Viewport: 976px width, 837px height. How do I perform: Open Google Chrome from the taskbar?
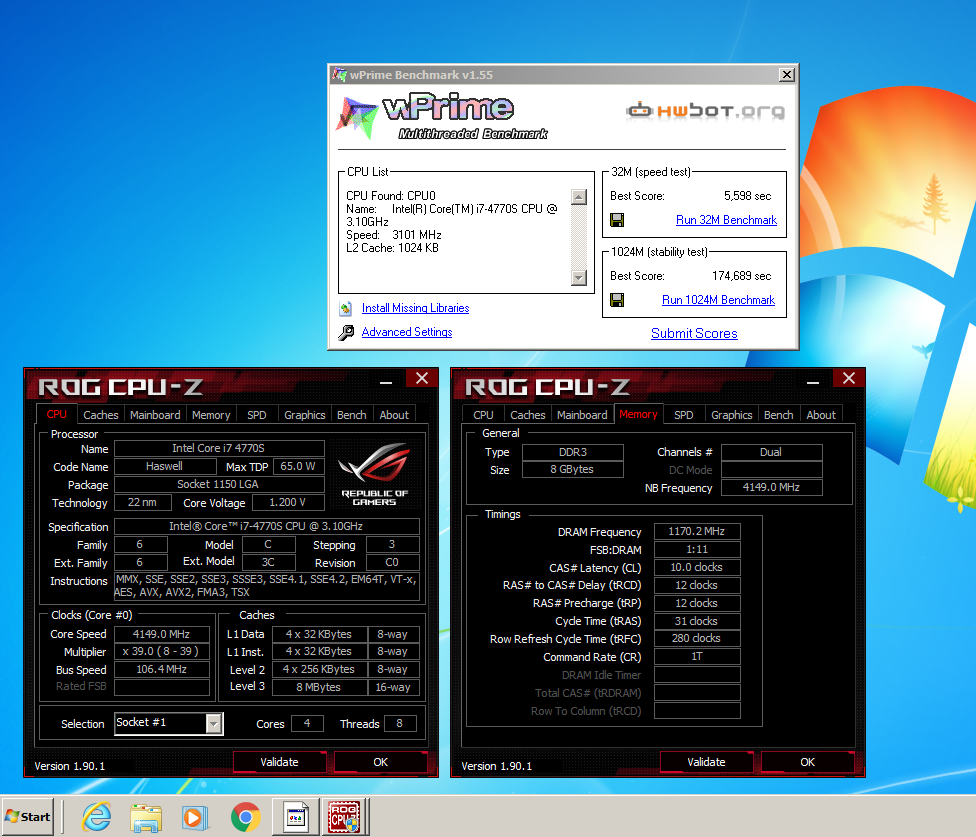click(245, 817)
